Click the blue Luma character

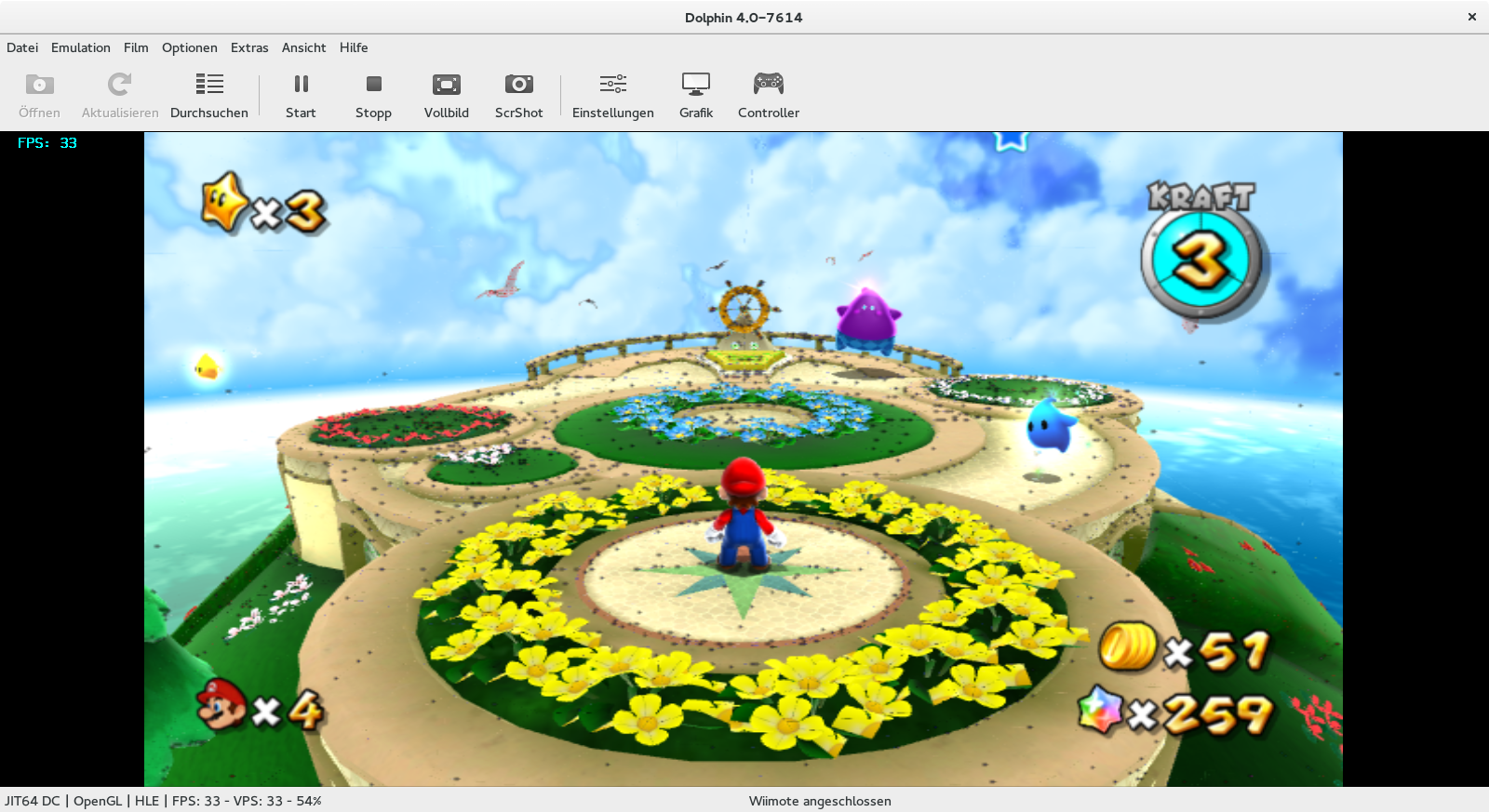[x=1049, y=426]
